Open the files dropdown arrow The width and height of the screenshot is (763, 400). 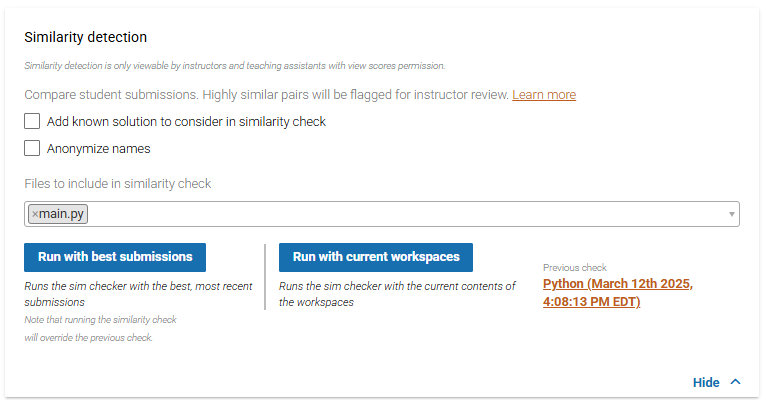click(x=731, y=214)
